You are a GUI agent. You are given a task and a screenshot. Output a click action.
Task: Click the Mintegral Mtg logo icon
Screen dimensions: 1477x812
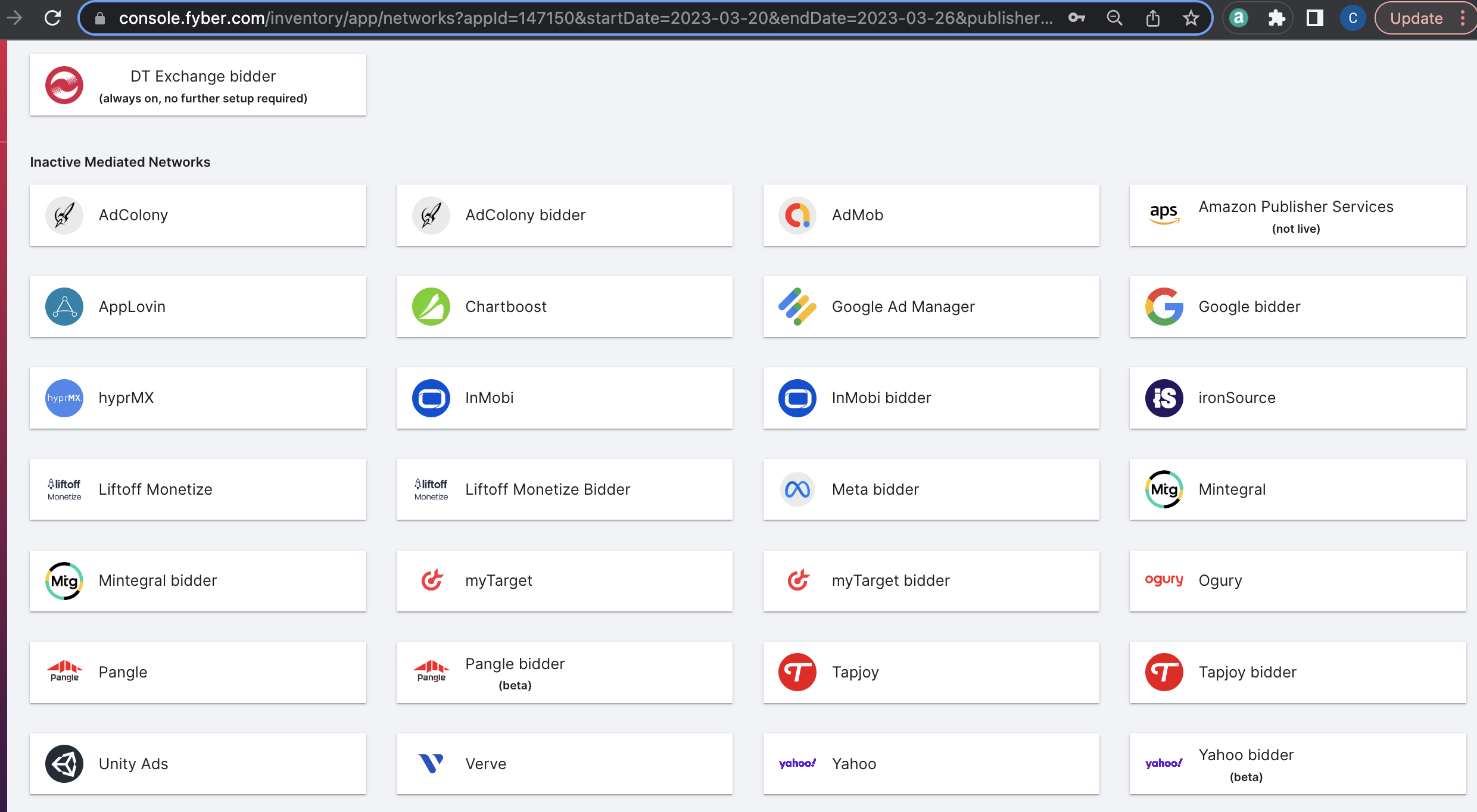(x=1164, y=489)
